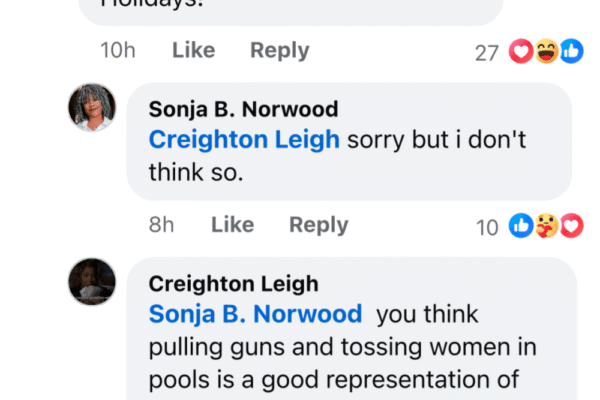
Task: Click Sonja B. Norwood's comment author name
Action: pos(243,109)
